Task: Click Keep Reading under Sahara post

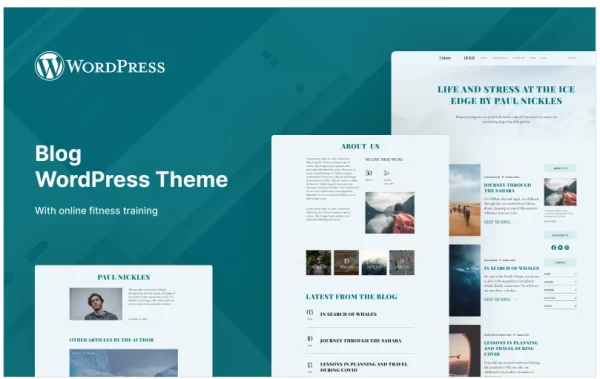Action: 497,222
